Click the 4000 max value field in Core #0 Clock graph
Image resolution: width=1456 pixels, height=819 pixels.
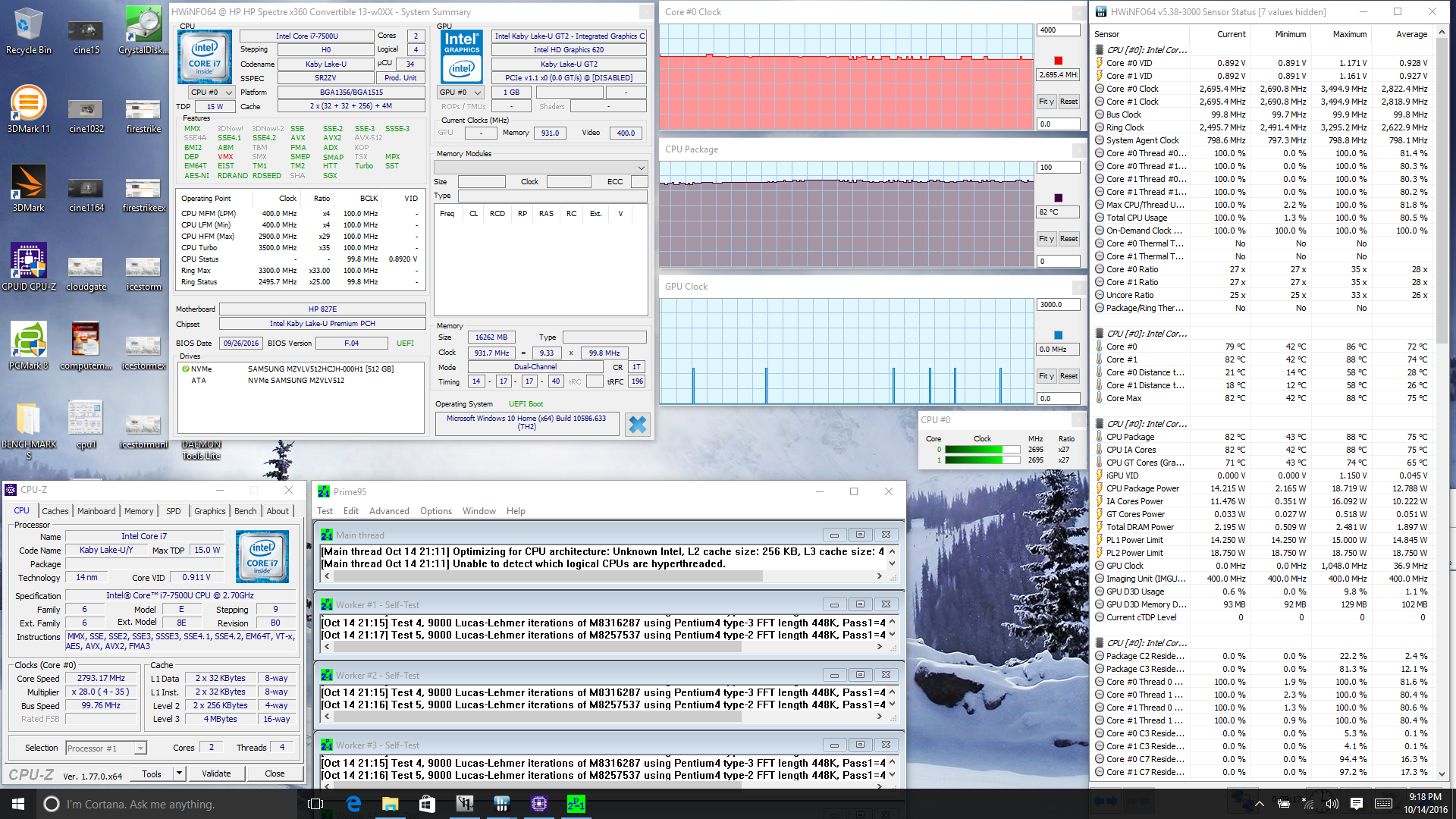point(1059,30)
